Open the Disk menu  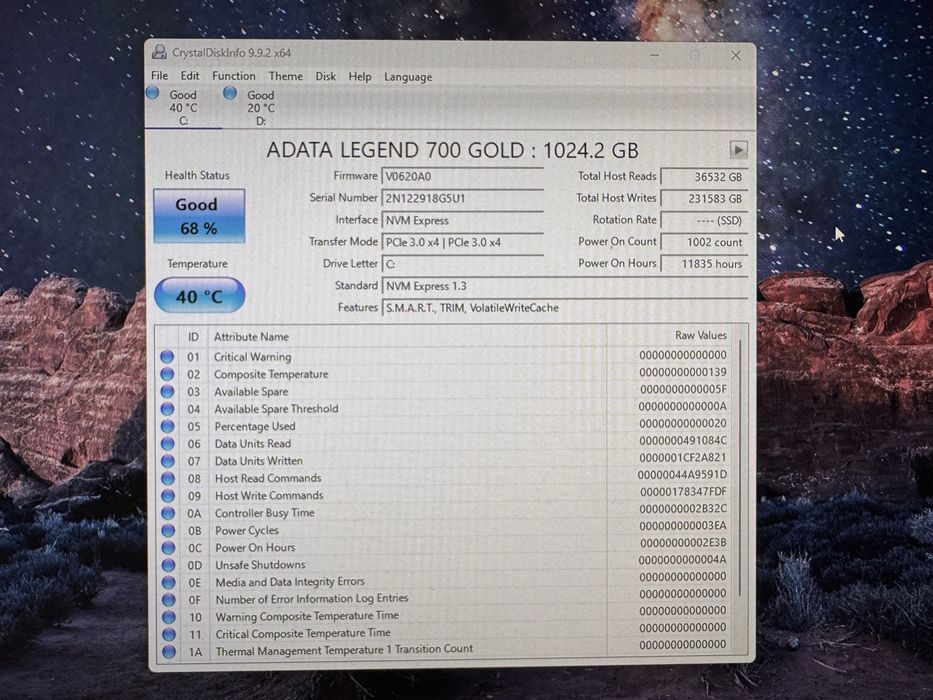(325, 77)
